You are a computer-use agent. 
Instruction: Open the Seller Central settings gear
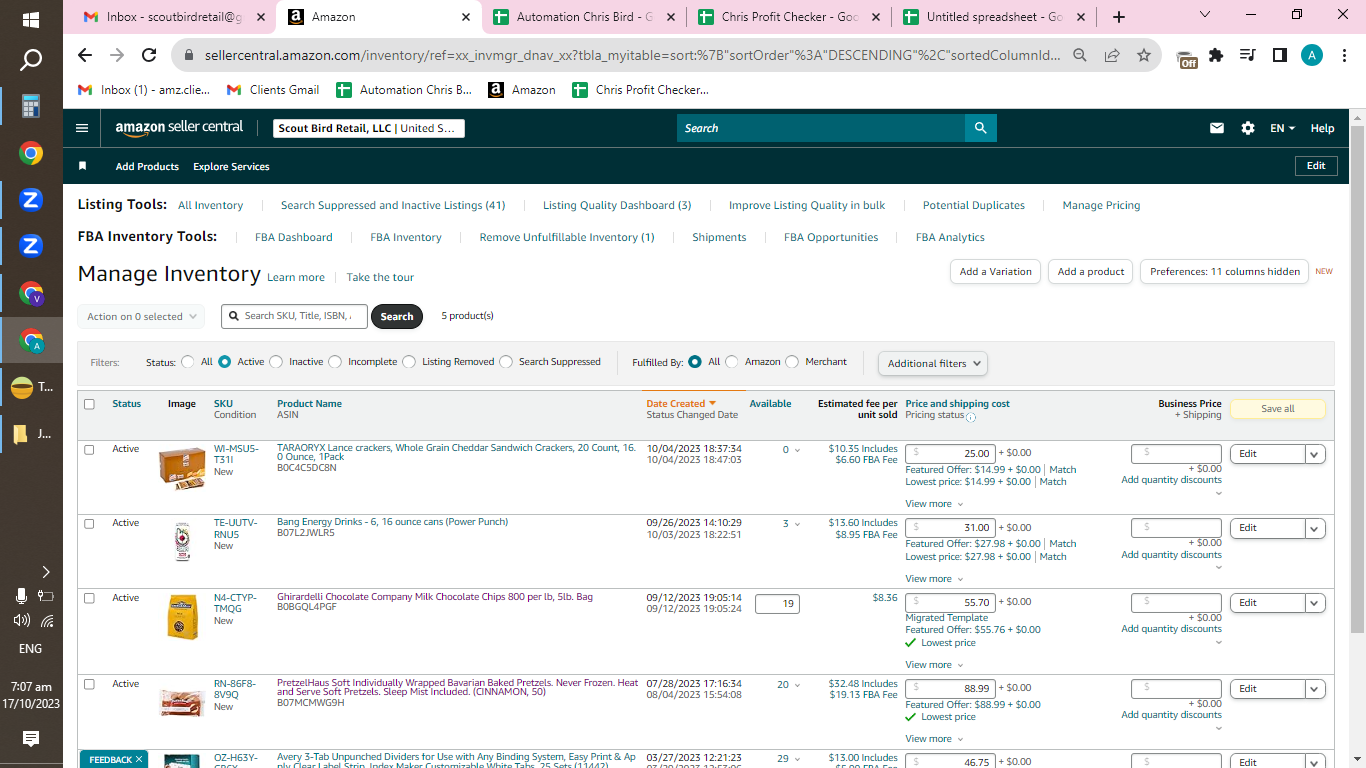point(1247,128)
